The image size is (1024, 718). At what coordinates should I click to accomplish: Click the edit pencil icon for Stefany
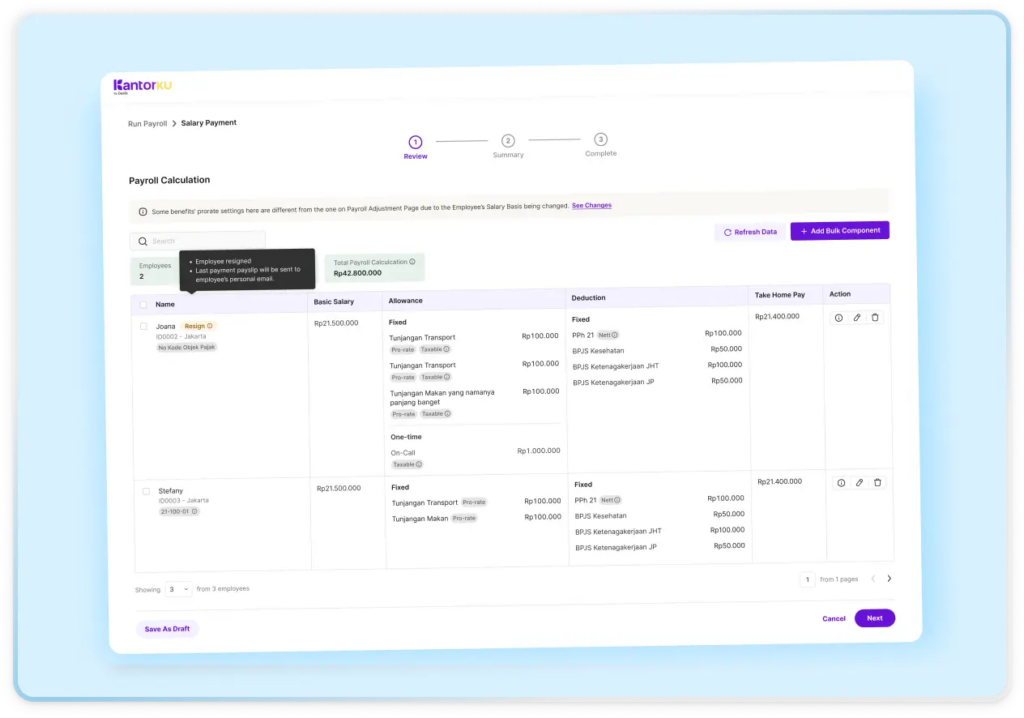coord(859,483)
